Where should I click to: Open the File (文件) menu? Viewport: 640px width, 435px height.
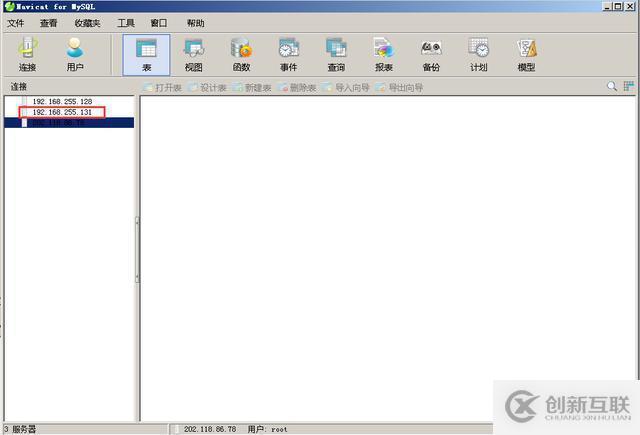pyautogui.click(x=16, y=23)
